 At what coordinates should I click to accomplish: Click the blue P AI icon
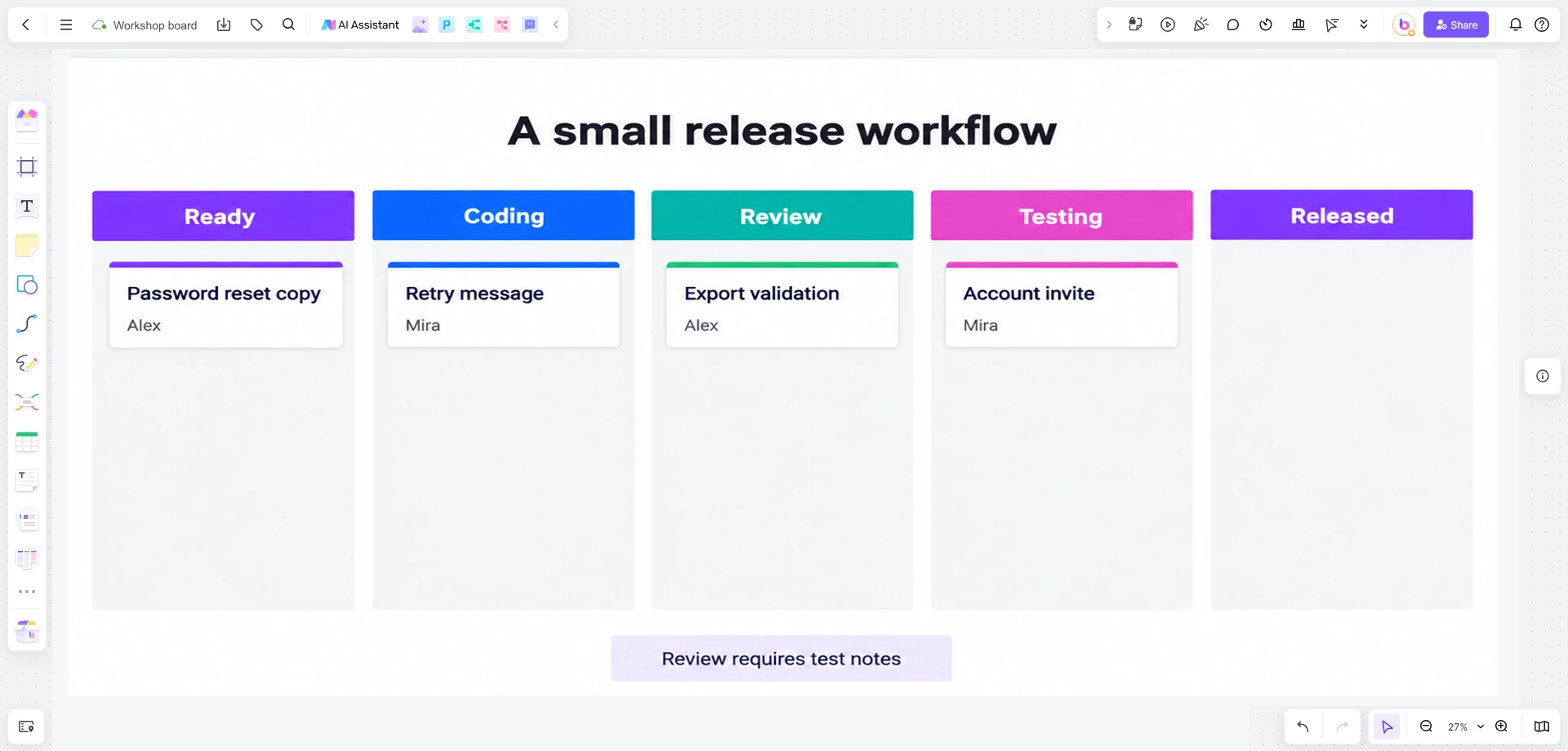tap(447, 25)
